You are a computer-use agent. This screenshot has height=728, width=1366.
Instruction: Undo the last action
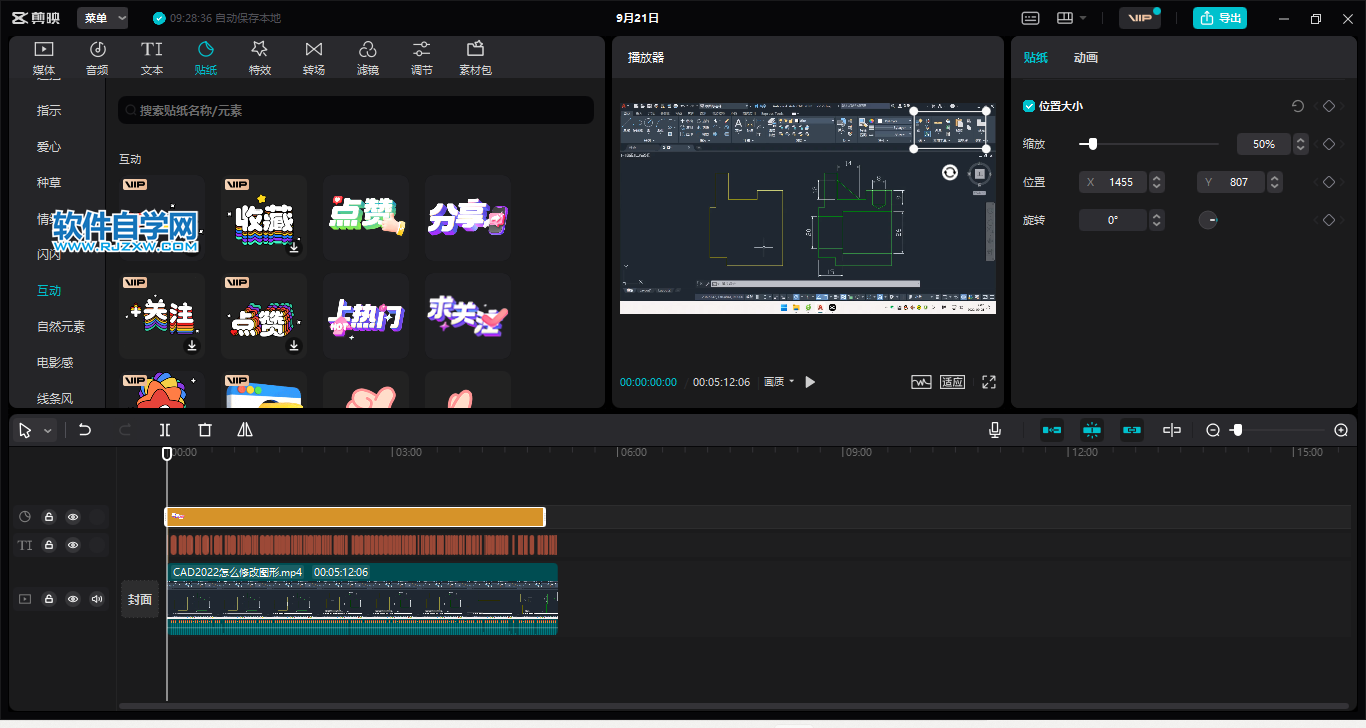tap(85, 430)
